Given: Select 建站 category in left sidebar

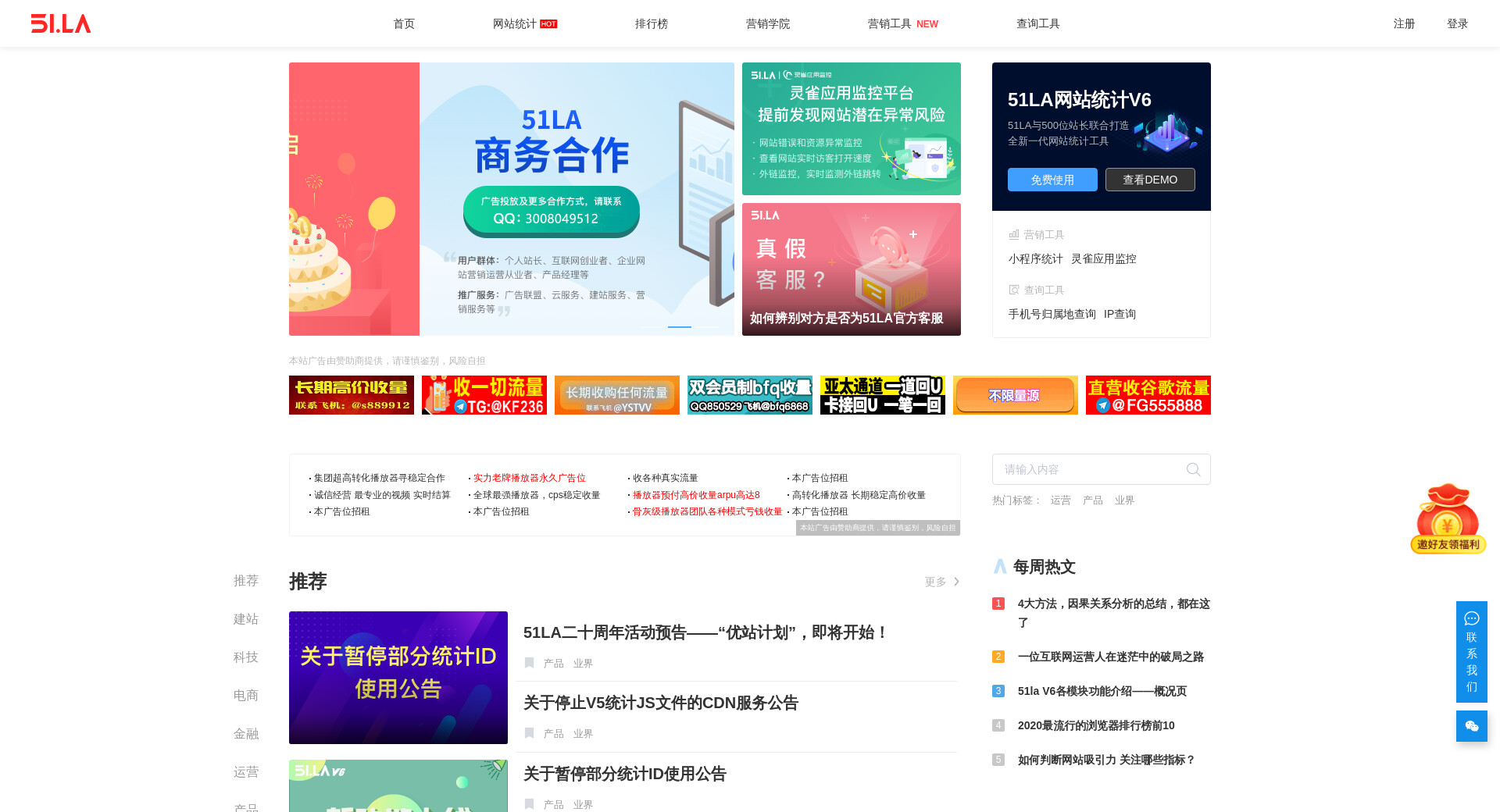Looking at the screenshot, I should click(x=245, y=619).
